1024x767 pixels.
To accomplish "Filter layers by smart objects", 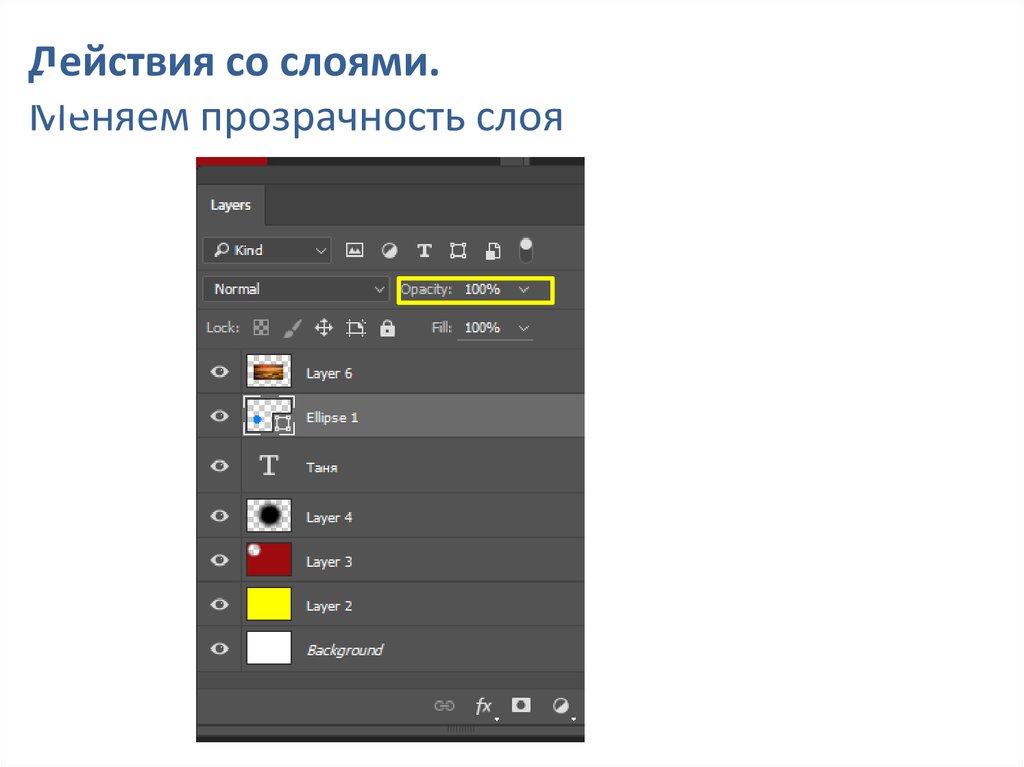I will 493,250.
